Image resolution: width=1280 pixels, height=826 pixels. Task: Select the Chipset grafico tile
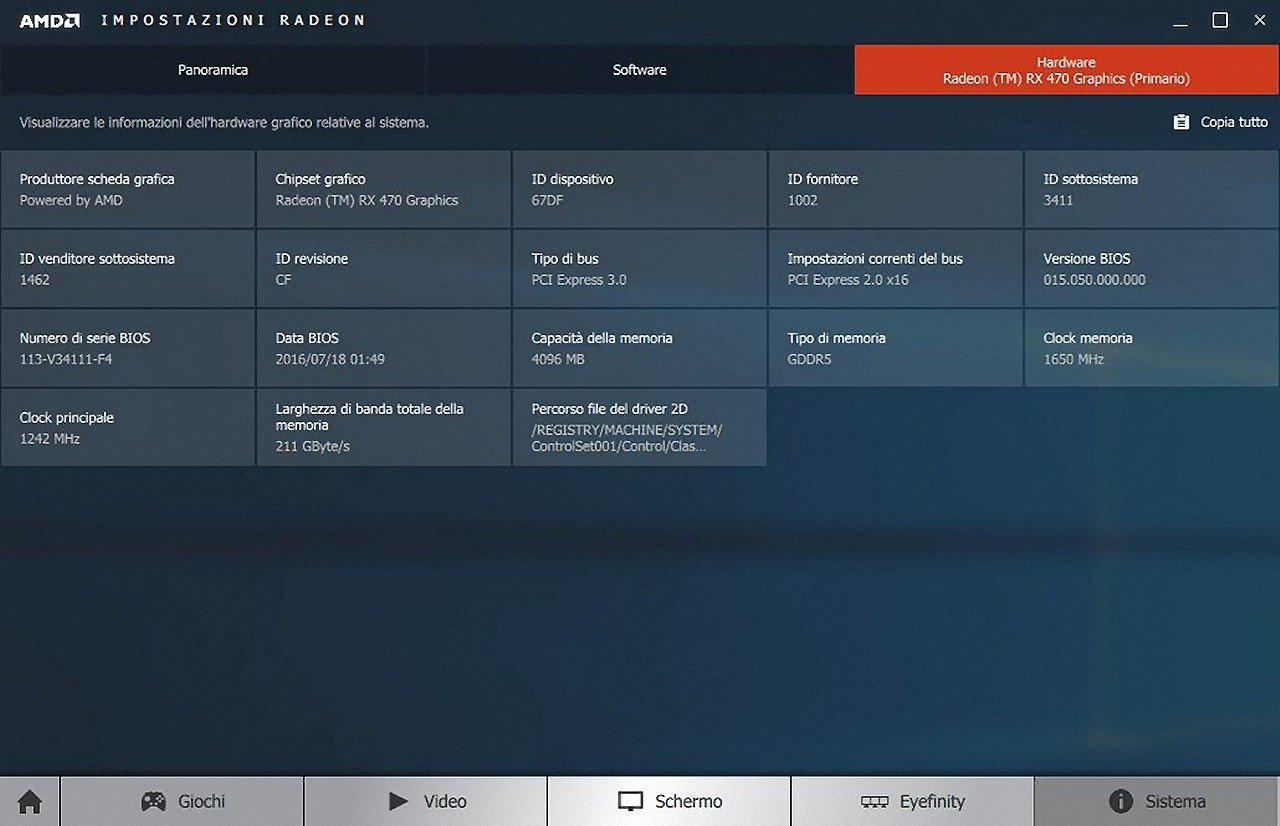pyautogui.click(x=384, y=189)
